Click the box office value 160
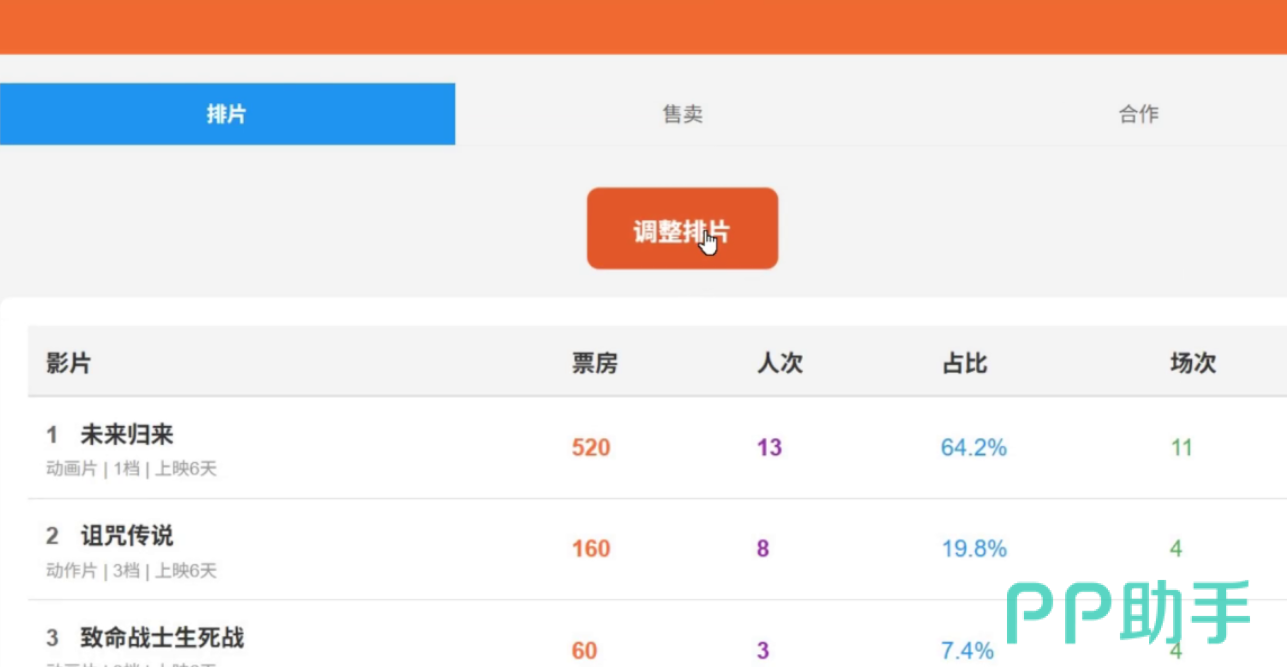Screen dimensions: 1287x667 click(591, 548)
